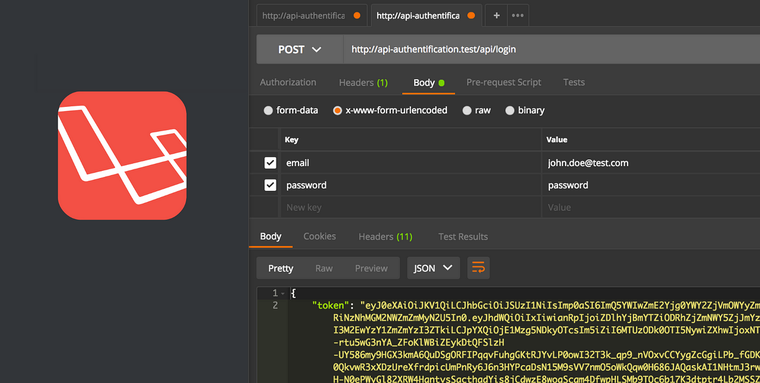This screenshot has height=383, width=760.
Task: Click the request URL input field
Action: point(552,49)
